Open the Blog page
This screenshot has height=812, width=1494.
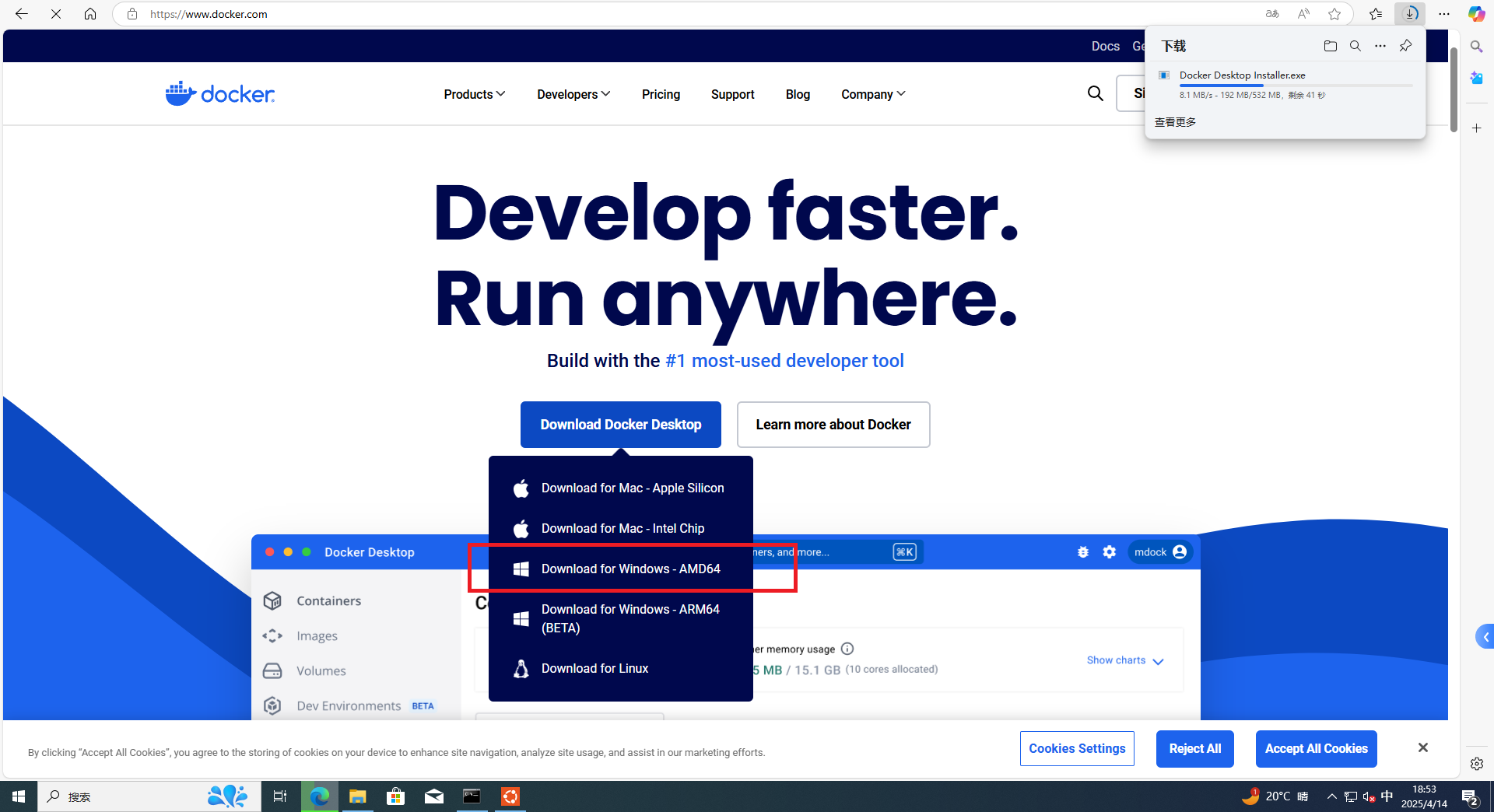coord(798,94)
